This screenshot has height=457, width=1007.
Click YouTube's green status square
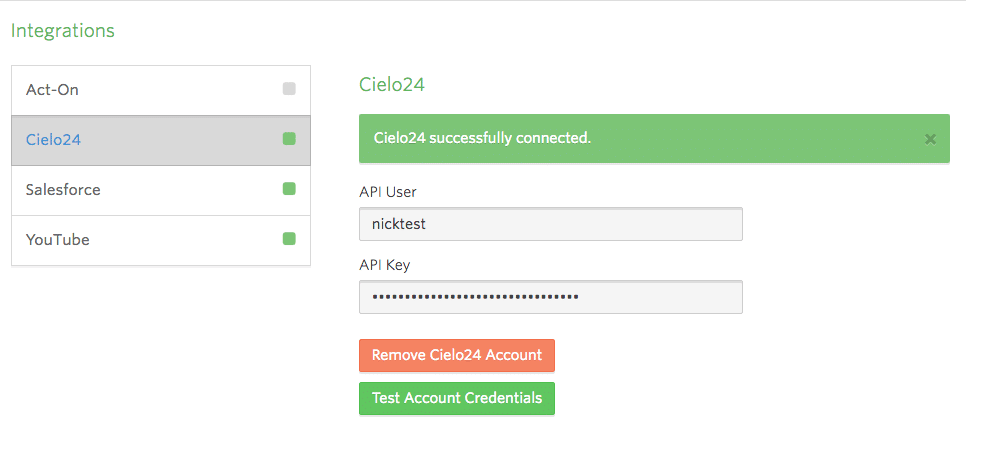pyautogui.click(x=289, y=239)
